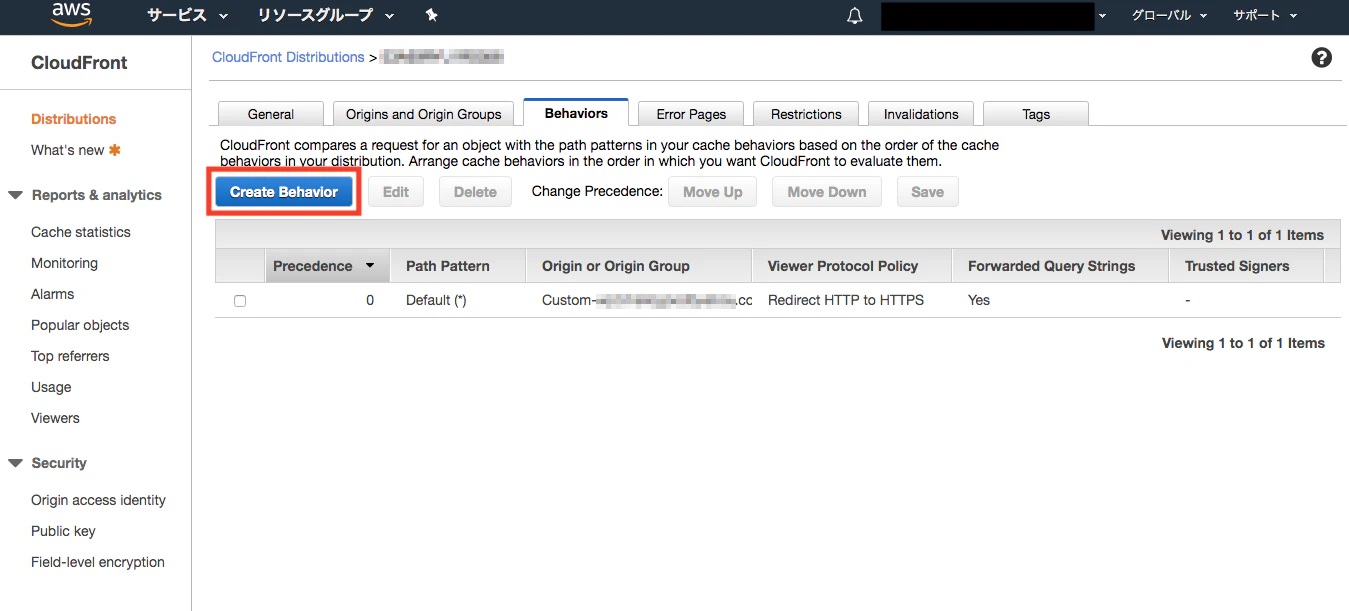
Task: Collapse the Reports & analytics section
Action: click(x=15, y=195)
